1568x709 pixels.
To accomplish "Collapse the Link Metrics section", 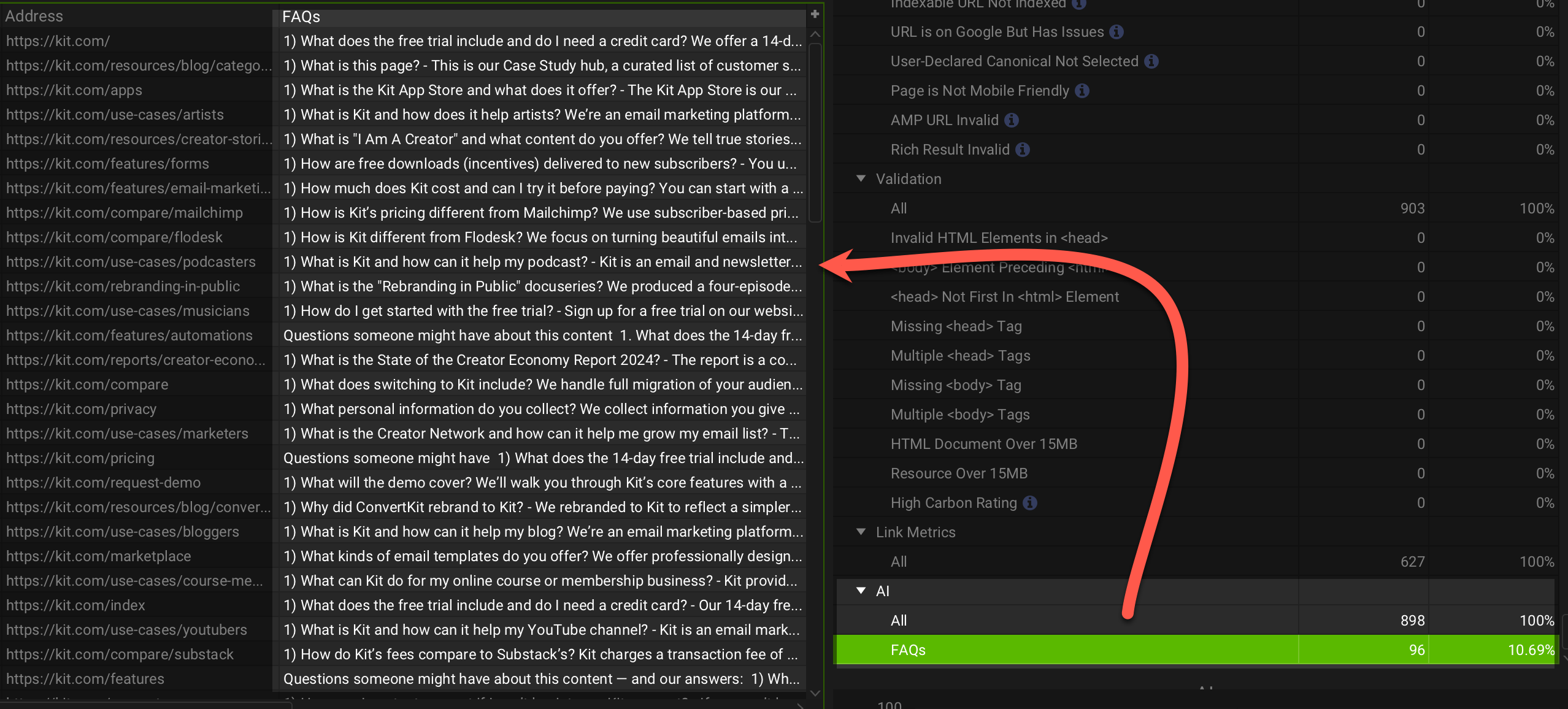I will click(x=861, y=532).
